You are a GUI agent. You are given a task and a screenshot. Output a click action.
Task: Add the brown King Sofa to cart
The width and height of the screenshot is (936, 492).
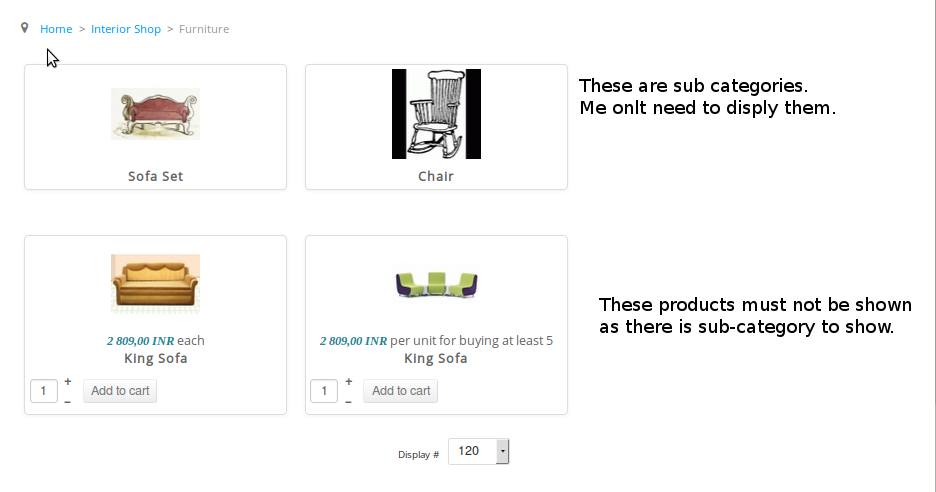click(120, 391)
